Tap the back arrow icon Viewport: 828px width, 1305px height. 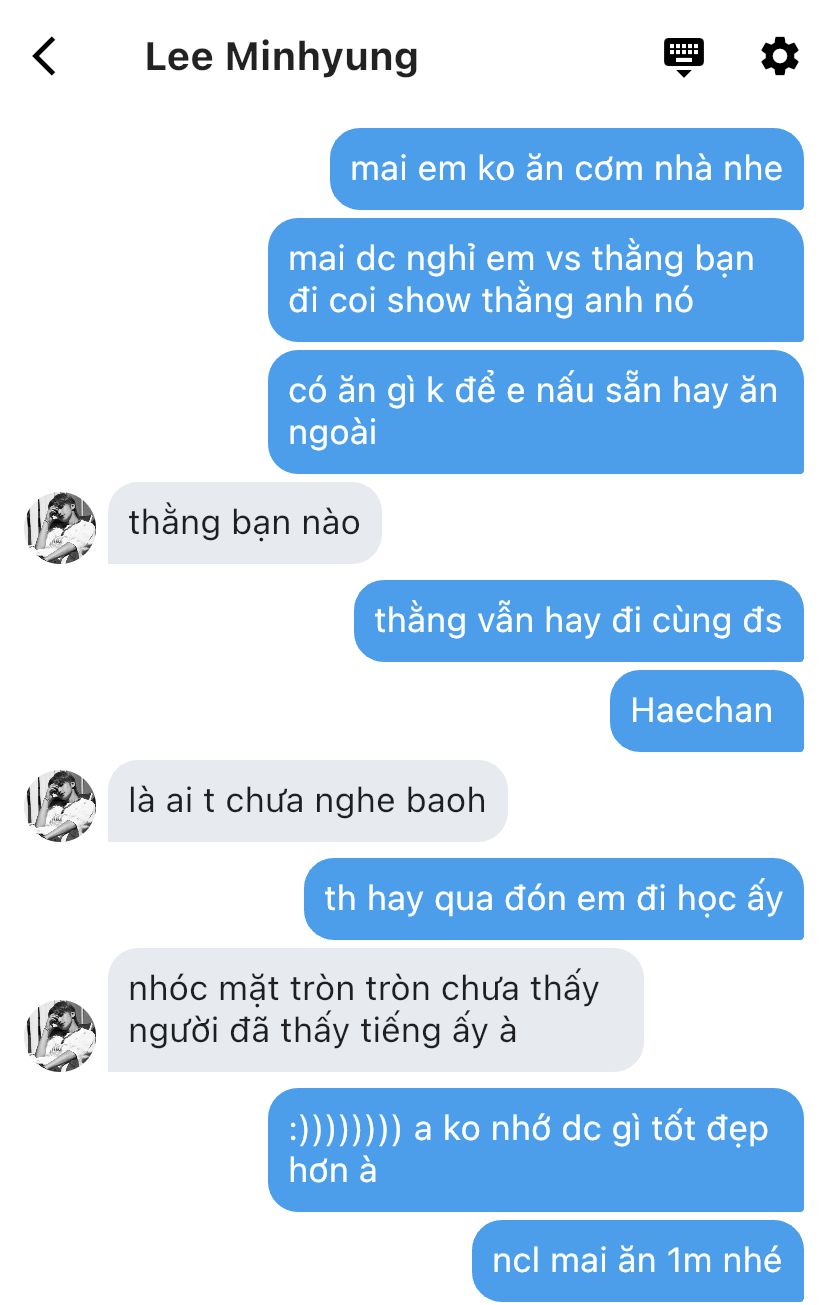[x=44, y=56]
